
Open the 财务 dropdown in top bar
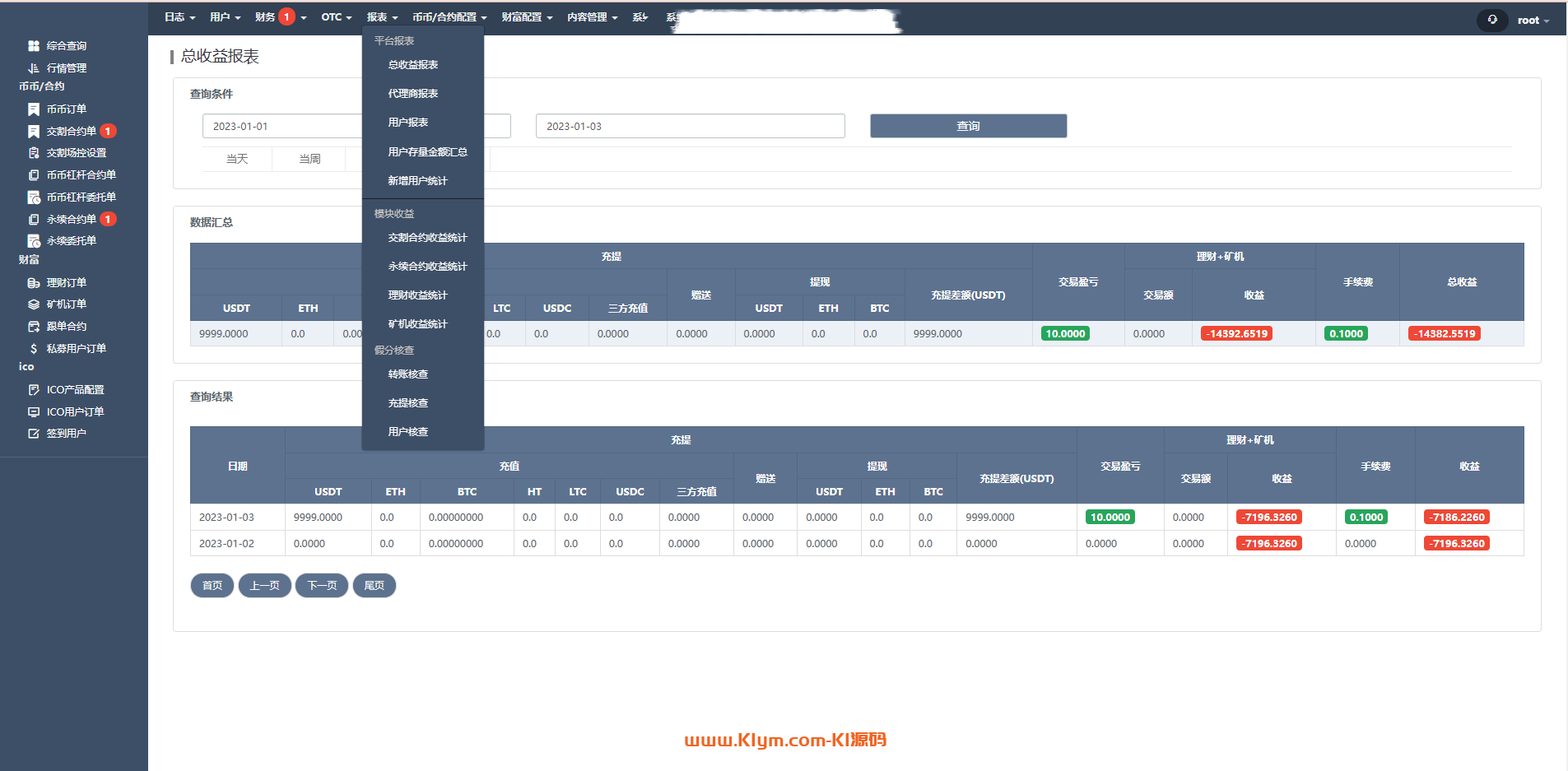[280, 17]
